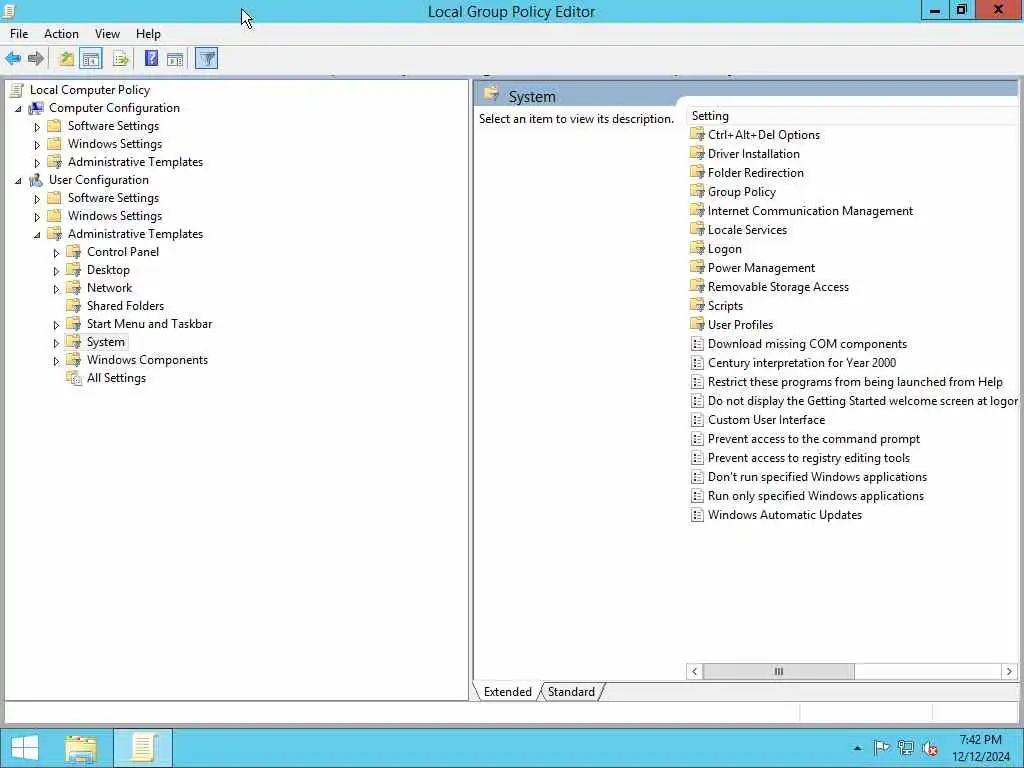Click the Up one level folder icon
Image resolution: width=1024 pixels, height=768 pixels.
click(x=67, y=59)
